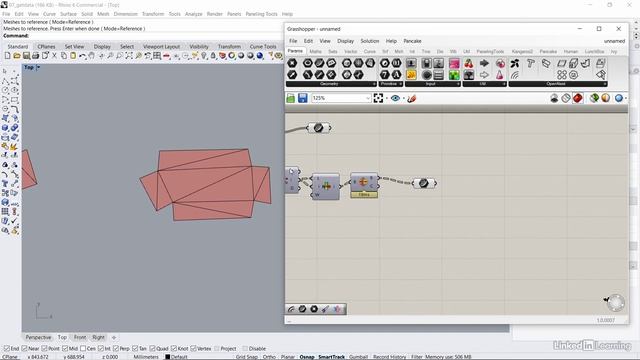Toggle Osnap in status bar
The height and width of the screenshot is (360, 640).
[307, 357]
